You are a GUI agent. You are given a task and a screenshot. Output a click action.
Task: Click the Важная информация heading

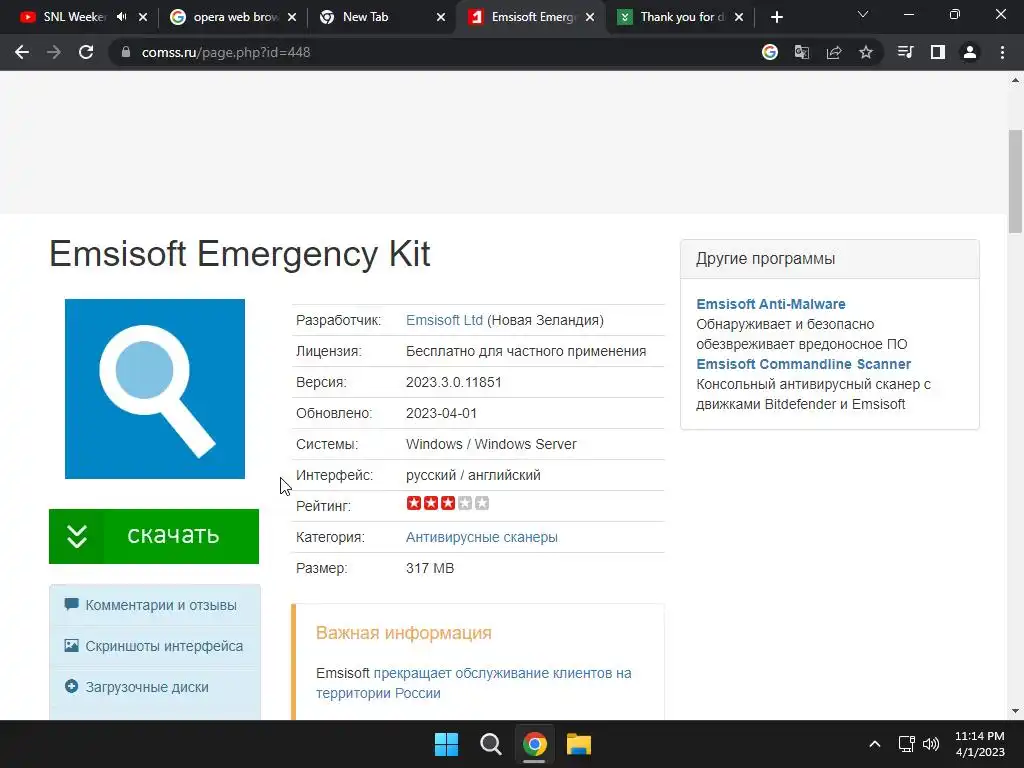point(404,633)
